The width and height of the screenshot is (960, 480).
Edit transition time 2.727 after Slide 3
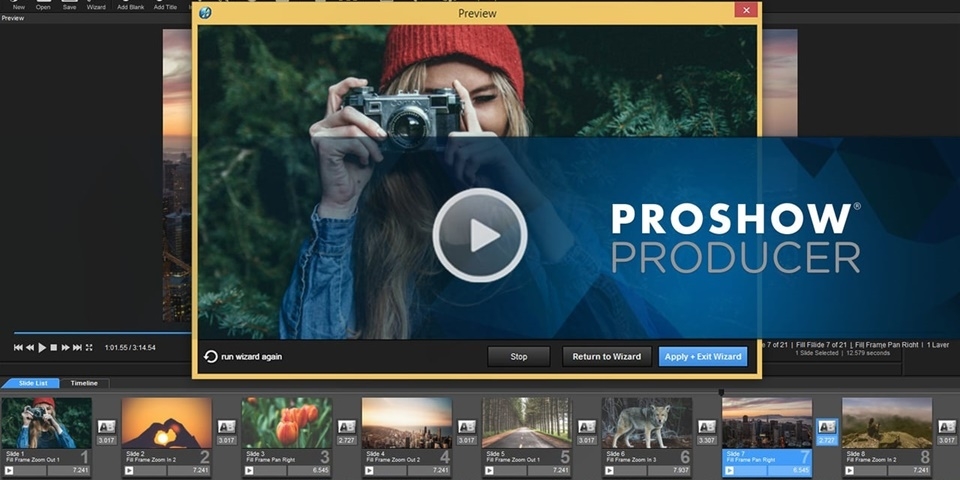[x=347, y=440]
